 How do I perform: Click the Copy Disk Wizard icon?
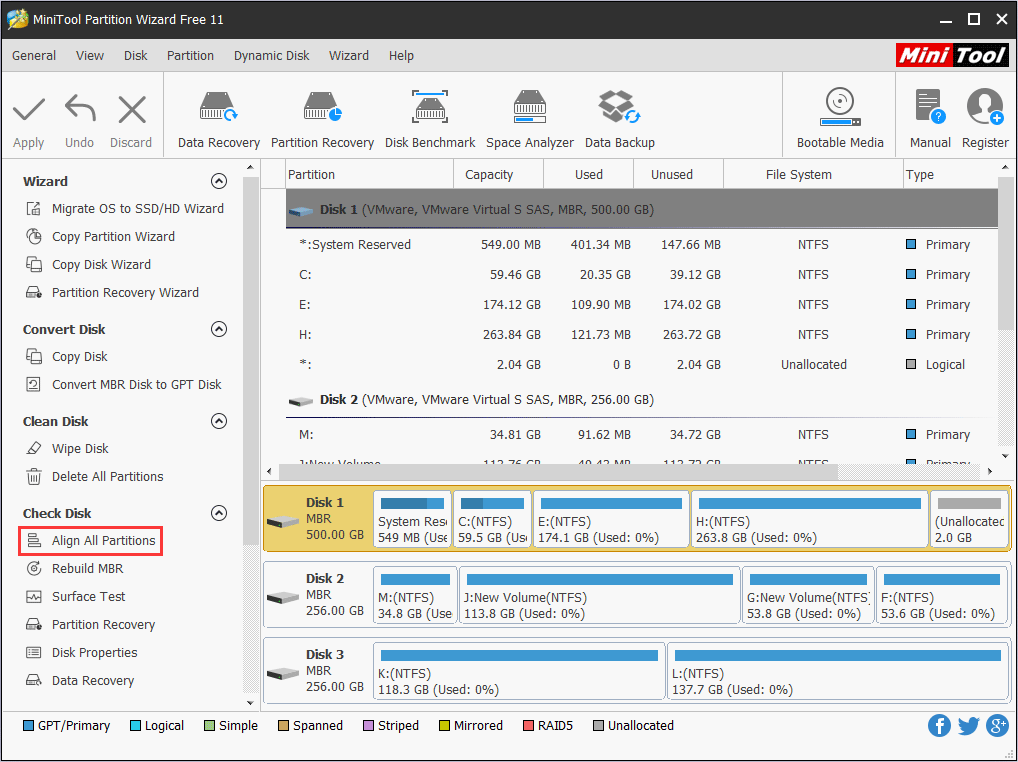click(34, 264)
